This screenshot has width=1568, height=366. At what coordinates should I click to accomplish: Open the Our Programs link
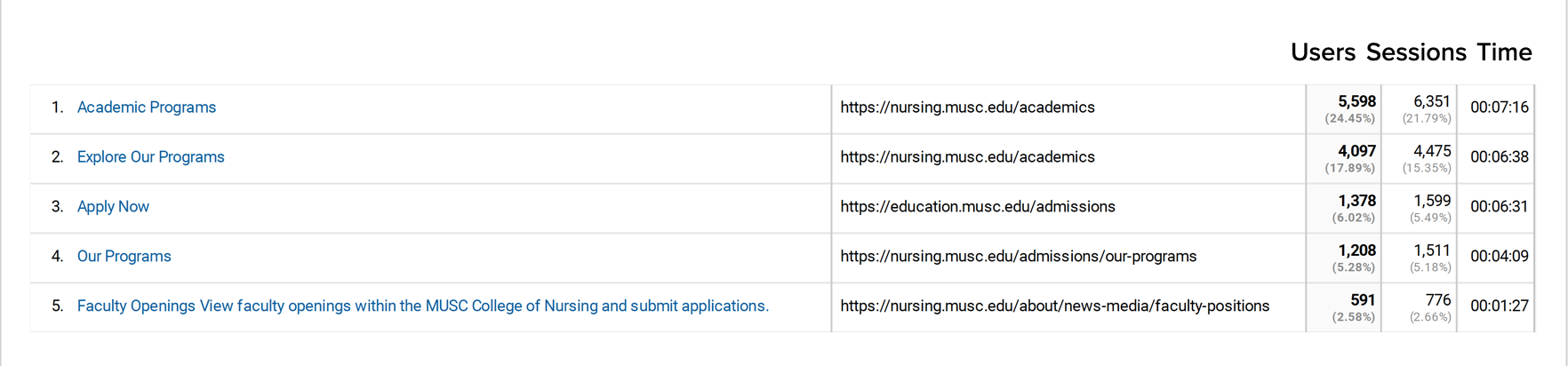click(124, 257)
